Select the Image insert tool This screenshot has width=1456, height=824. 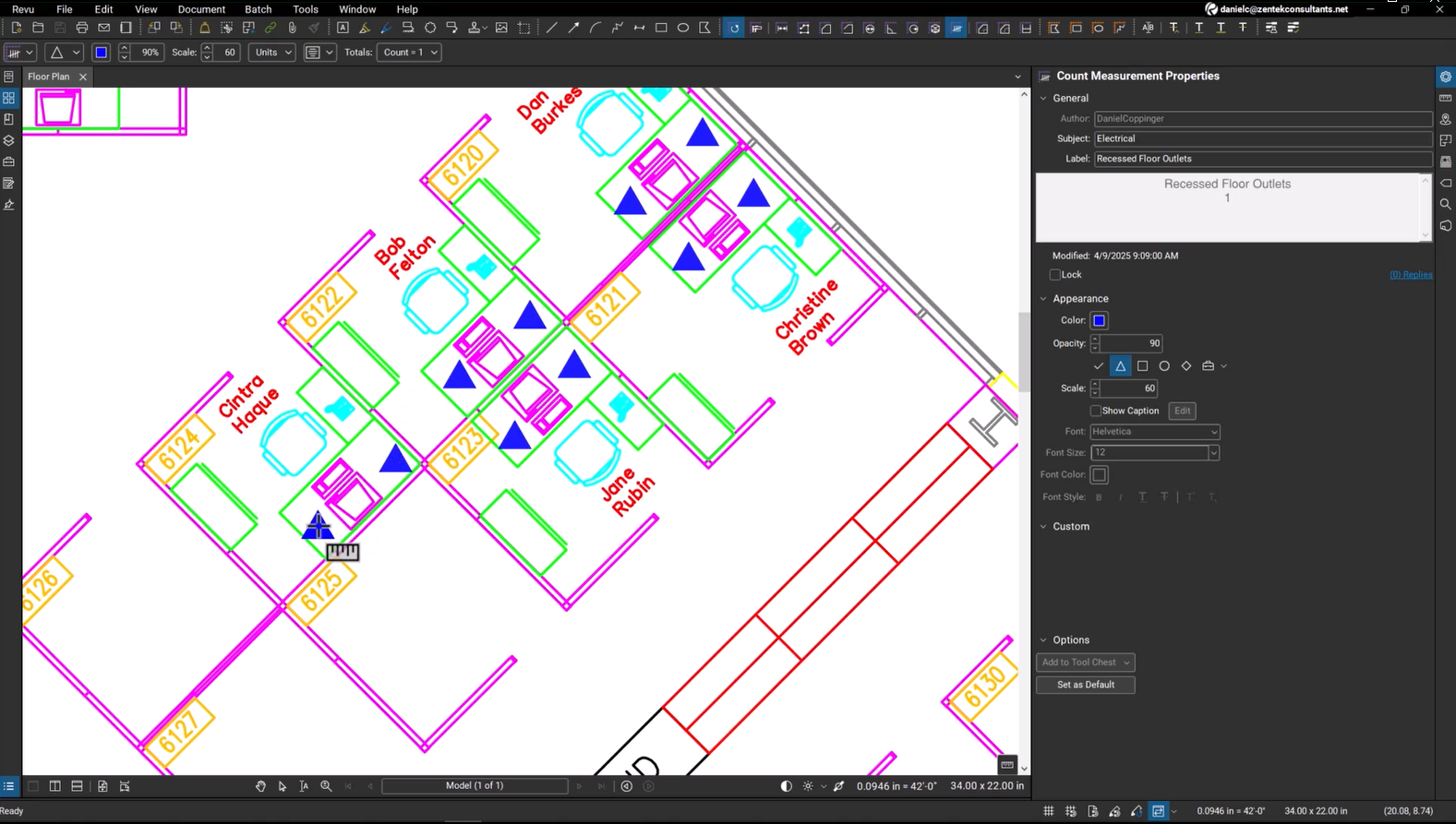click(x=501, y=29)
